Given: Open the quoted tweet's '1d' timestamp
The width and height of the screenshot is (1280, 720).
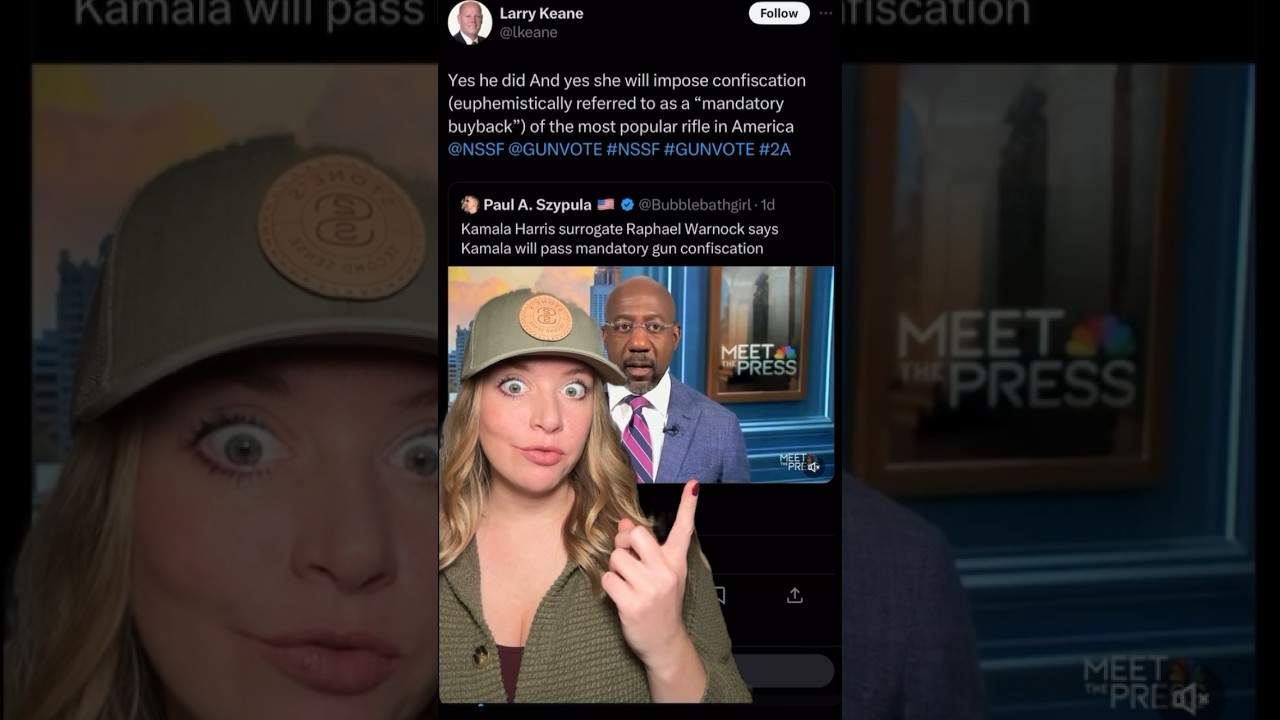Looking at the screenshot, I should [x=768, y=204].
